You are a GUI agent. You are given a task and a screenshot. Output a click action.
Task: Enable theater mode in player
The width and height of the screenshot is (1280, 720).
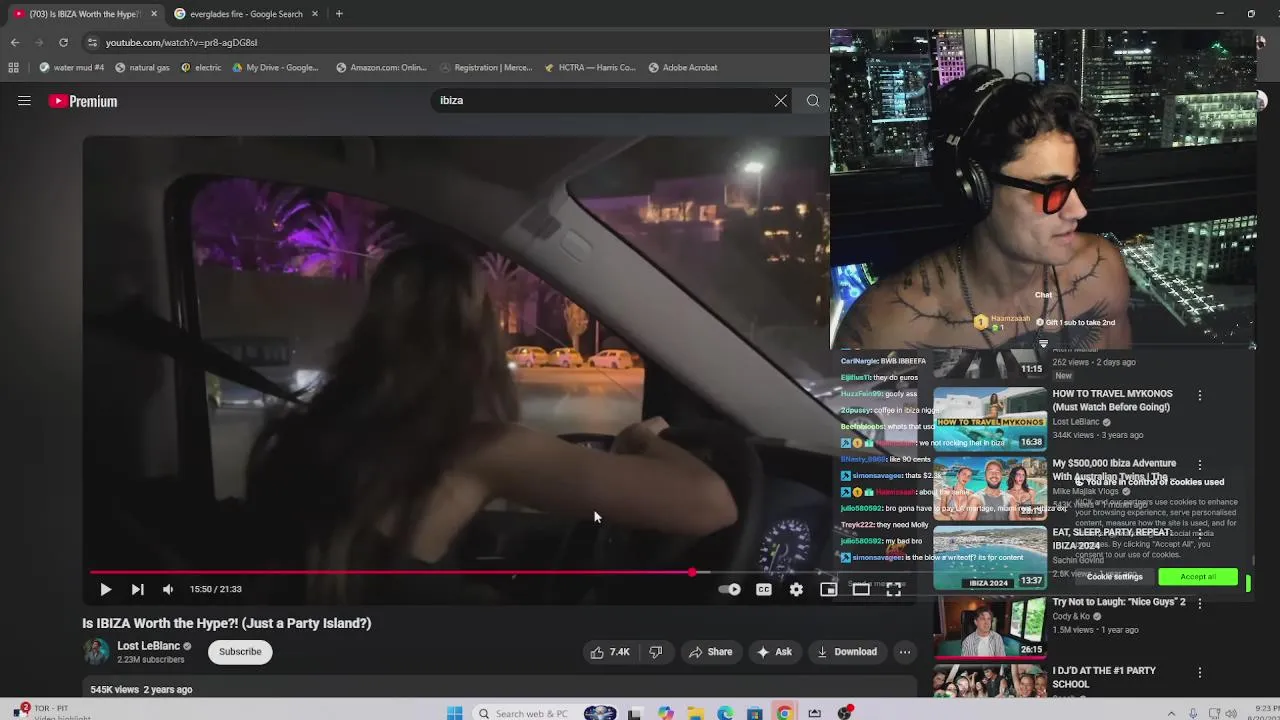click(x=861, y=590)
